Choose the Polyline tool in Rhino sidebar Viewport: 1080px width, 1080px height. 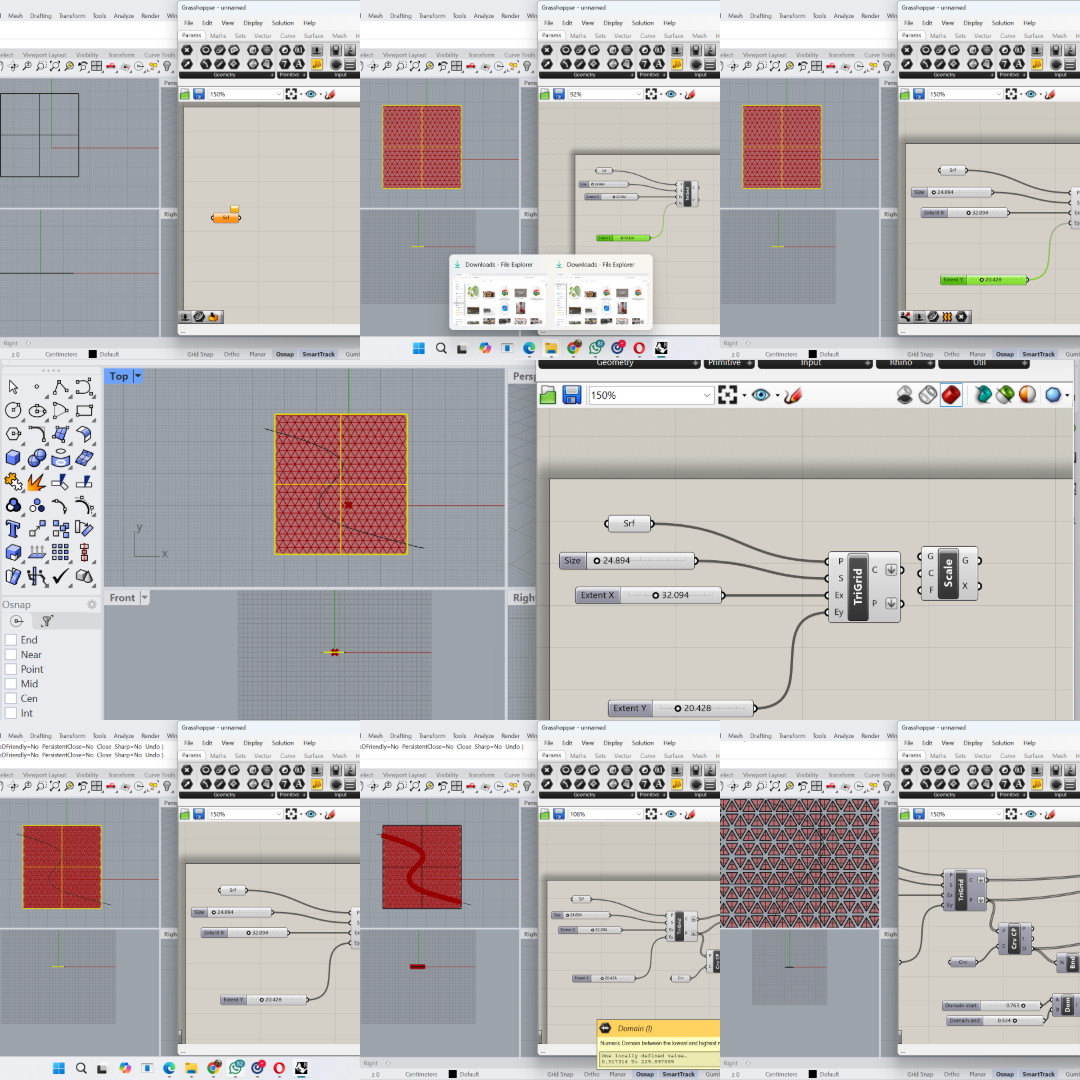61,386
